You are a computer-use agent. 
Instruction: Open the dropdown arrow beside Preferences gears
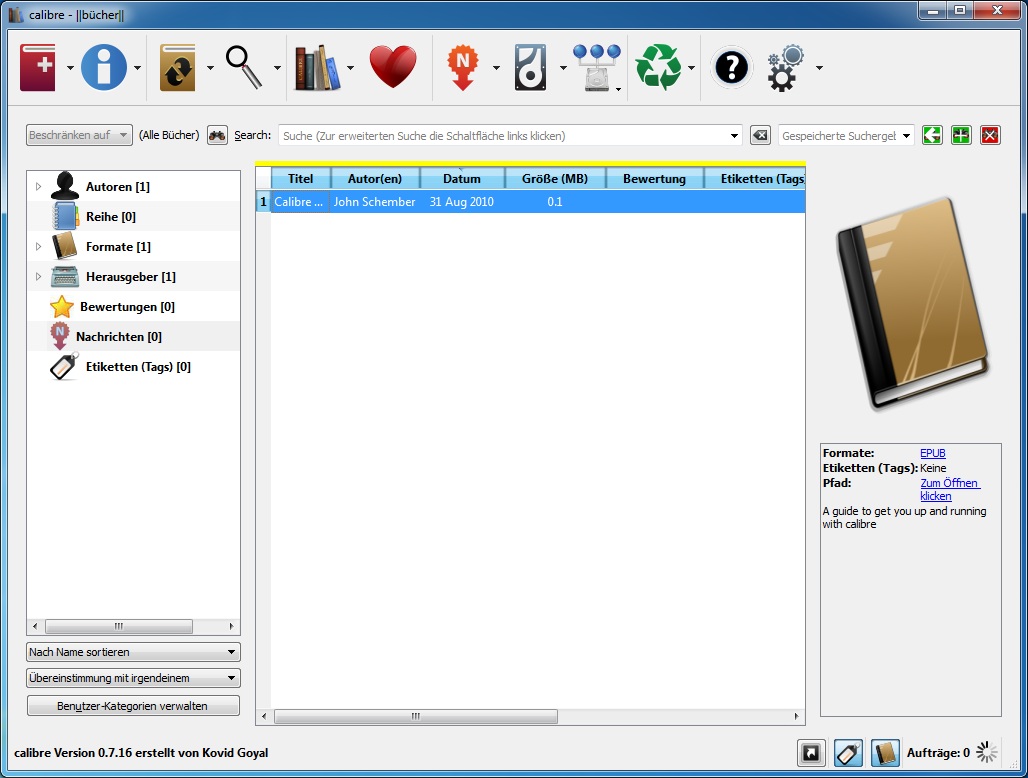click(819, 68)
